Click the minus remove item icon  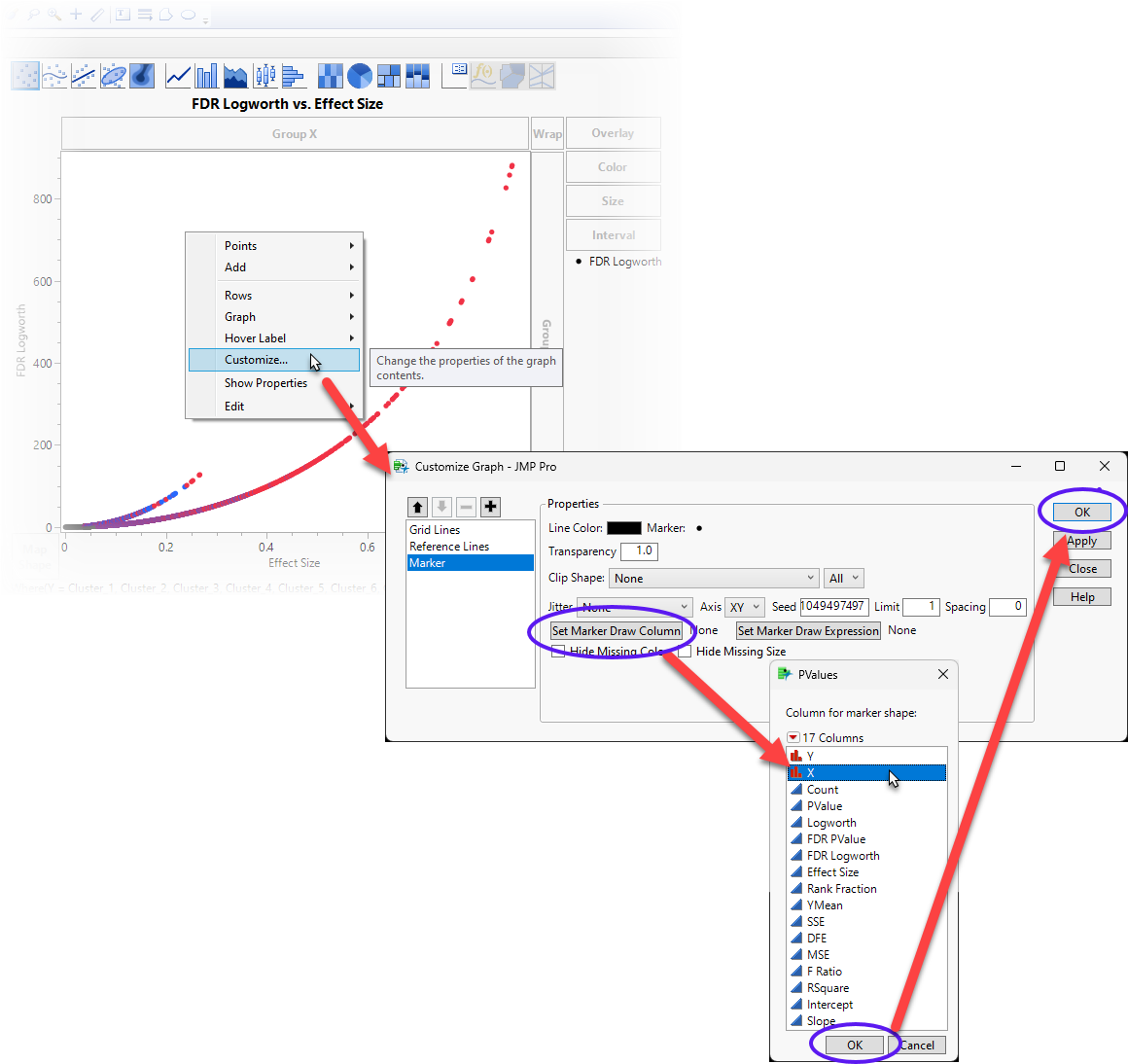pyautogui.click(x=466, y=507)
